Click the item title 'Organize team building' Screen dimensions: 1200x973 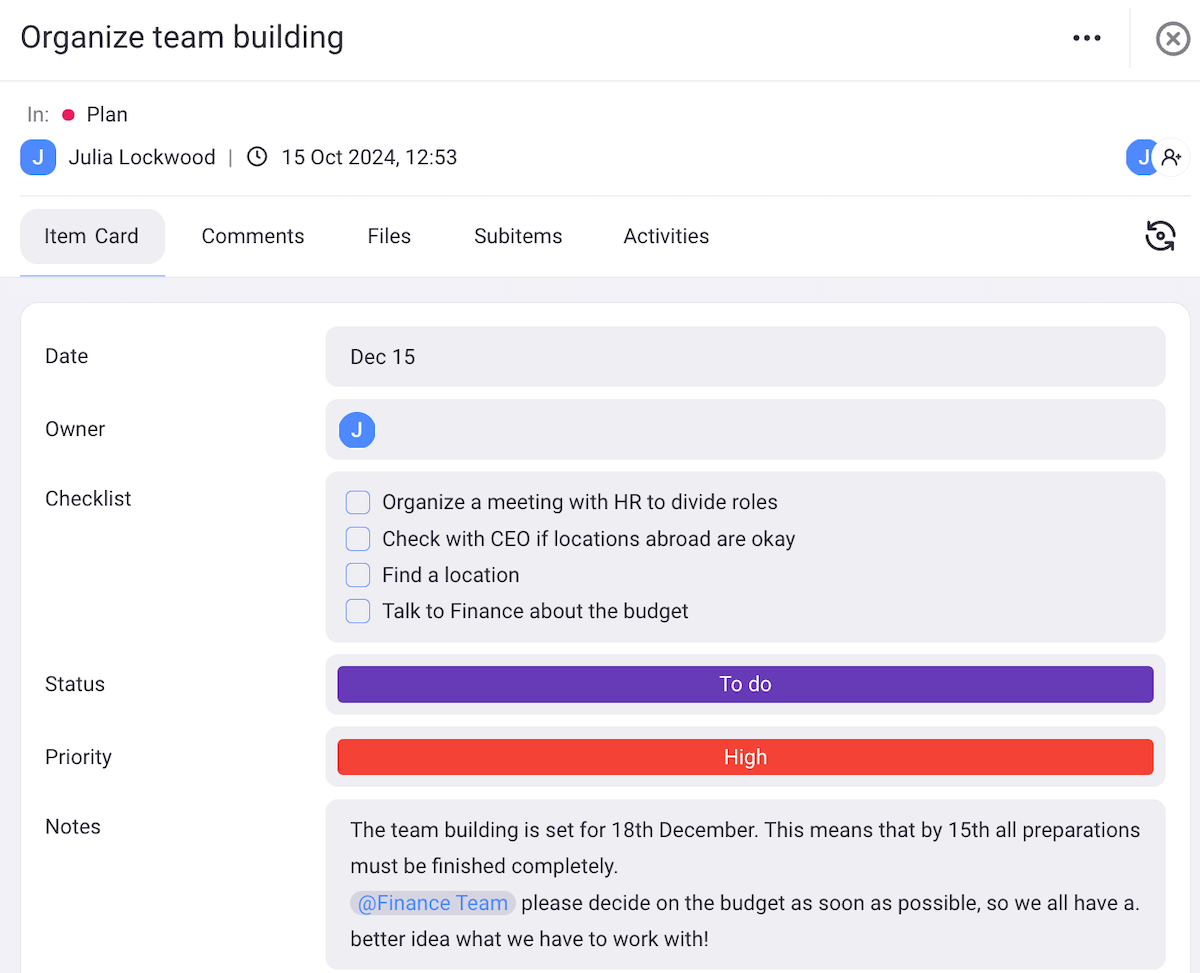pos(182,38)
